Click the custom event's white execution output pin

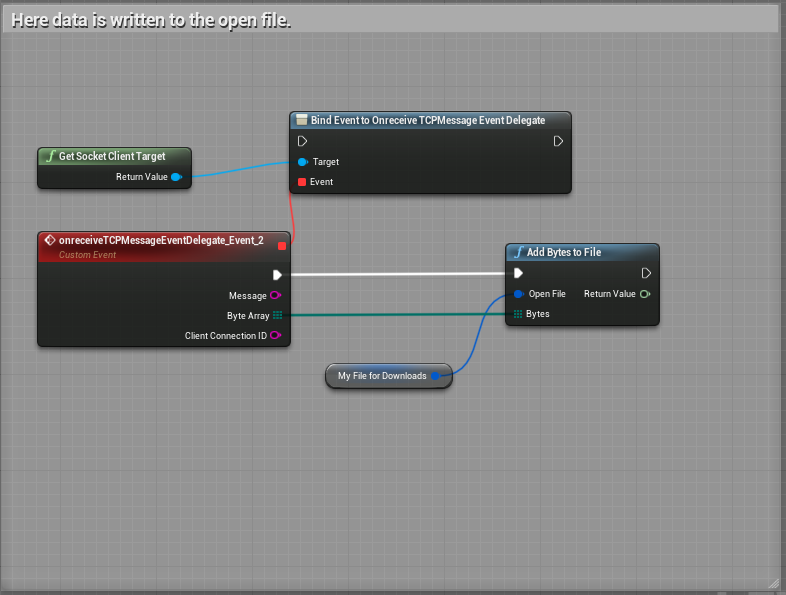pyautogui.click(x=277, y=274)
